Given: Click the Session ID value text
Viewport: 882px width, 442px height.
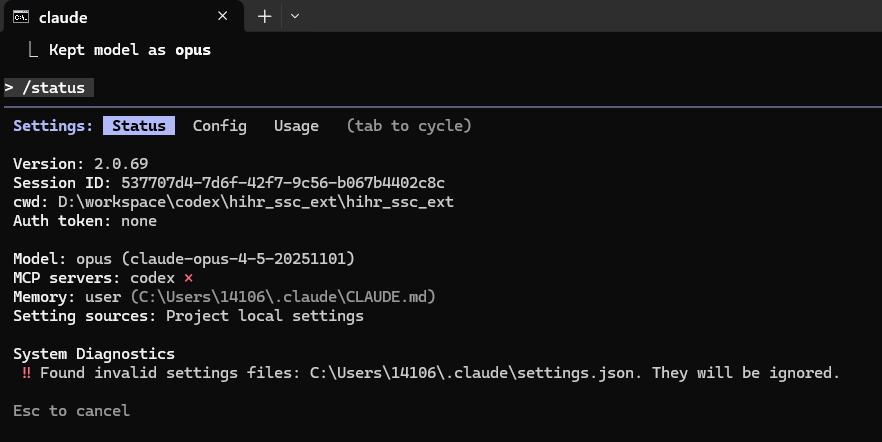Looking at the screenshot, I should tap(283, 183).
